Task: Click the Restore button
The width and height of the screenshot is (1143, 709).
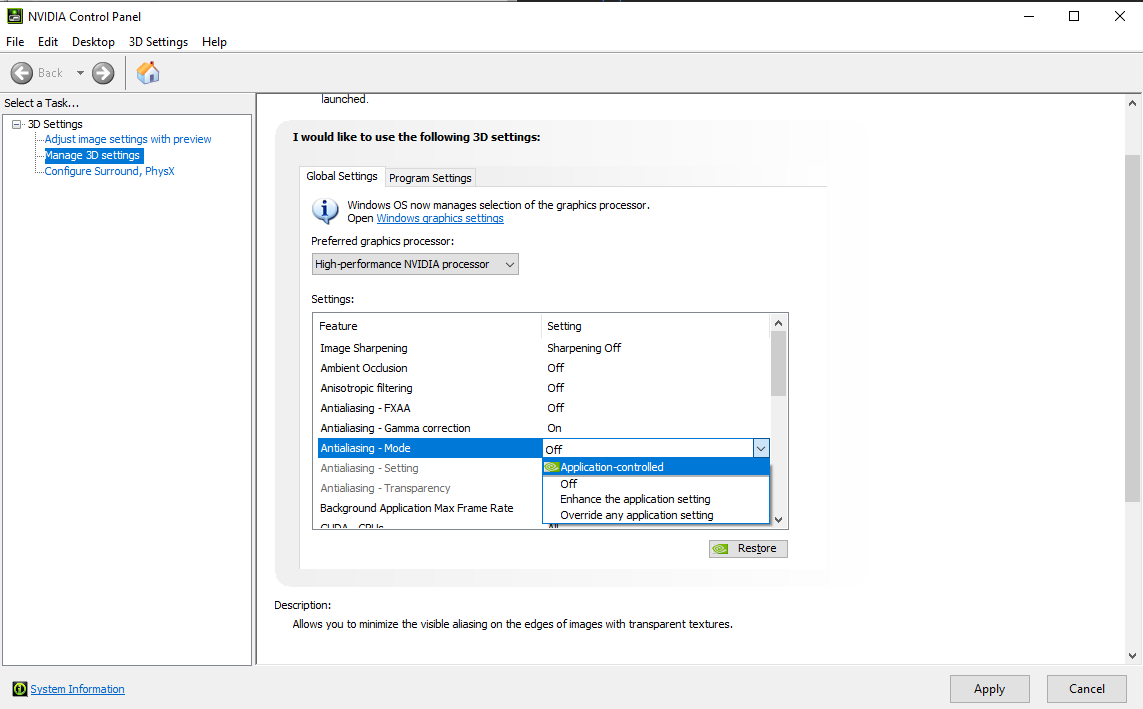Action: (x=748, y=548)
